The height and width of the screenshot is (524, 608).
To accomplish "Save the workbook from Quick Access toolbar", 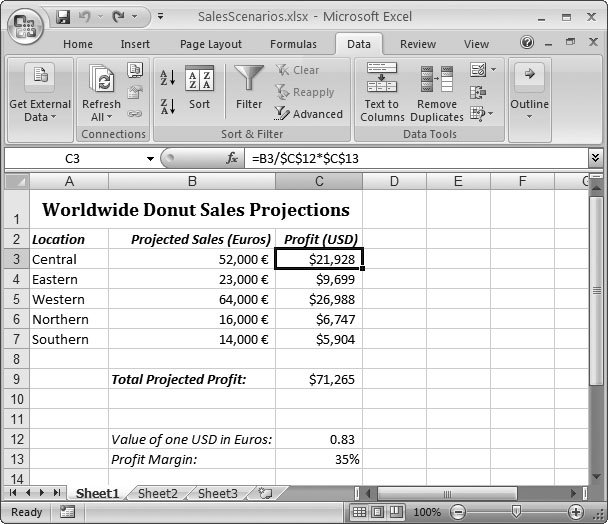I will [x=64, y=17].
